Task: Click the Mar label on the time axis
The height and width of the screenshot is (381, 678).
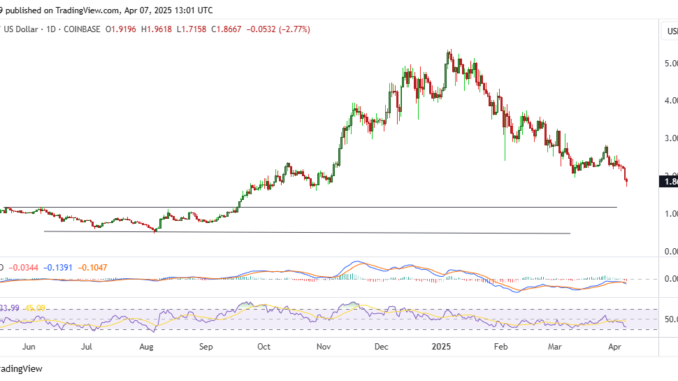Action: 555,347
